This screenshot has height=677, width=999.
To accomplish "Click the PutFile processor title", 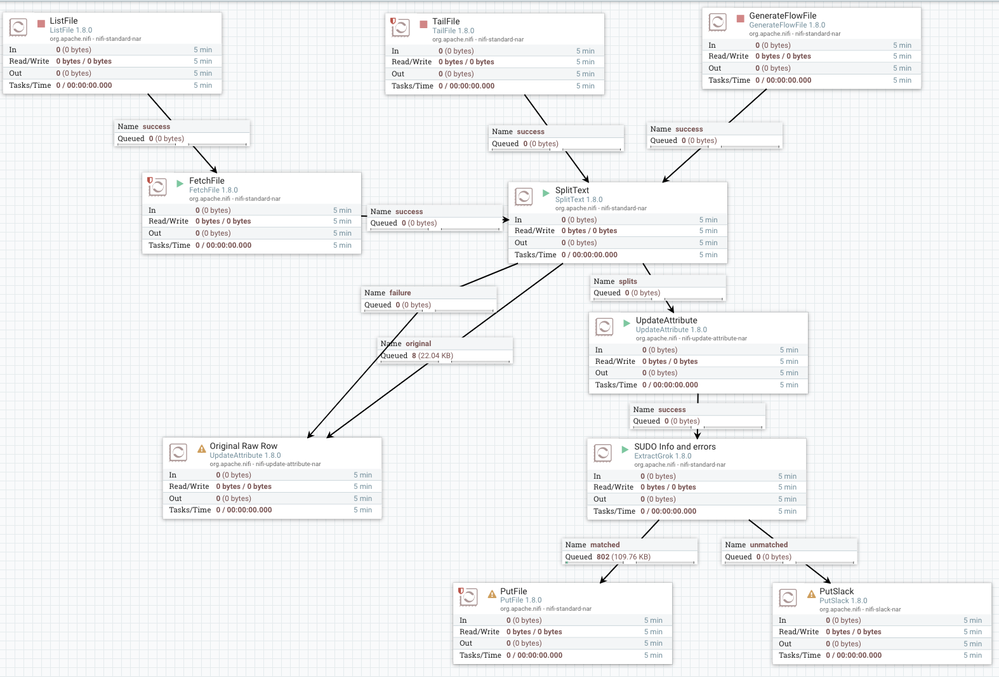I will coord(514,592).
